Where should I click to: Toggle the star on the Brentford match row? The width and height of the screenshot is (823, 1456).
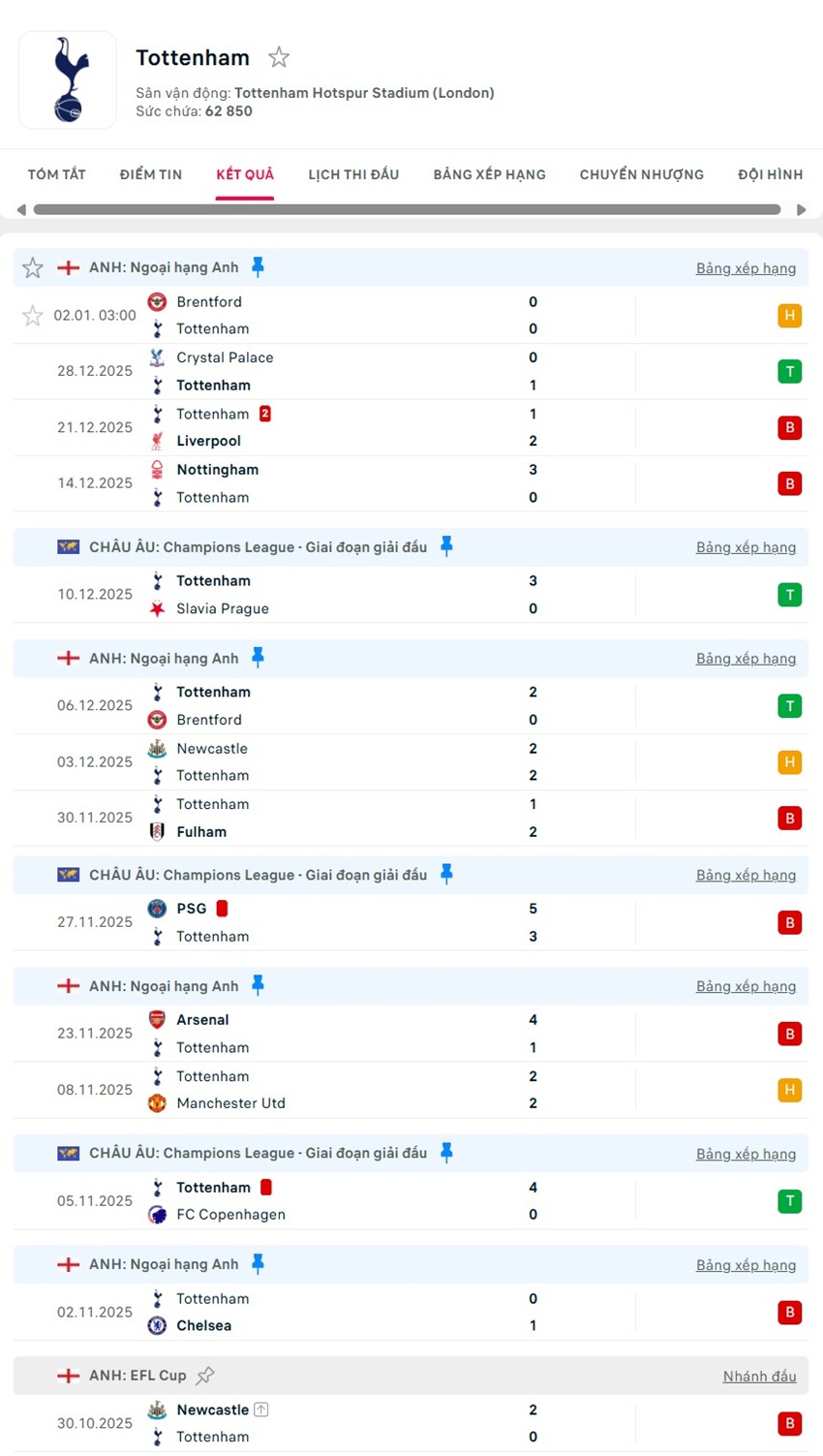point(32,315)
